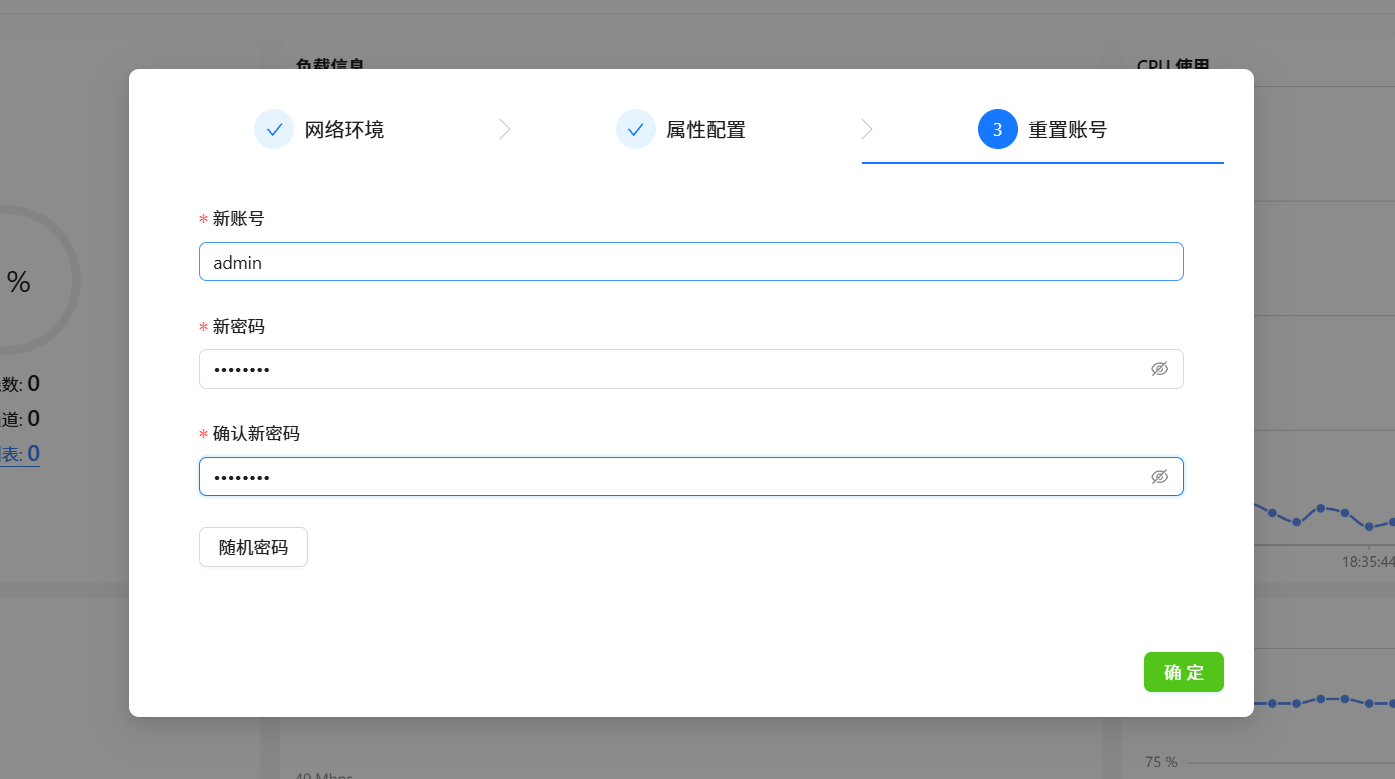Click the checkmark icon for 属性配置 step
Image resolution: width=1395 pixels, height=779 pixels.
tap(635, 129)
